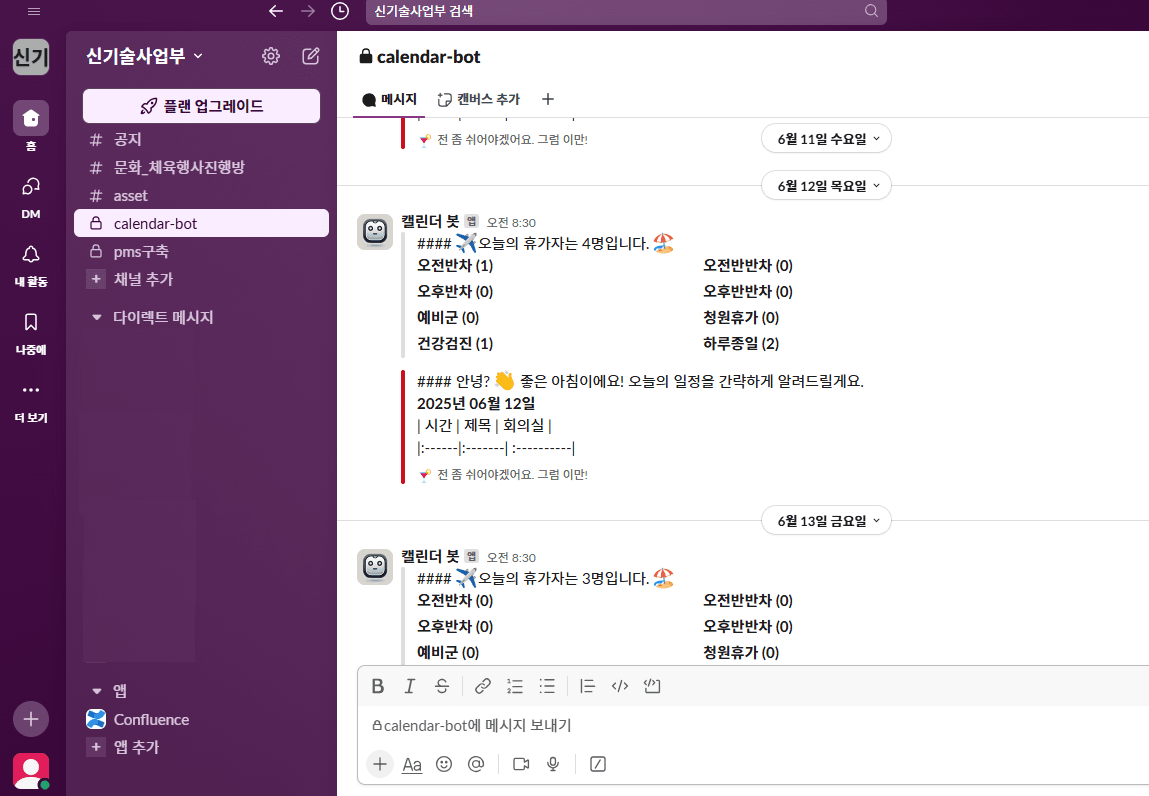The height and width of the screenshot is (796, 1149).
Task: Open the 신기술사업부 workspace menu
Action: (144, 56)
